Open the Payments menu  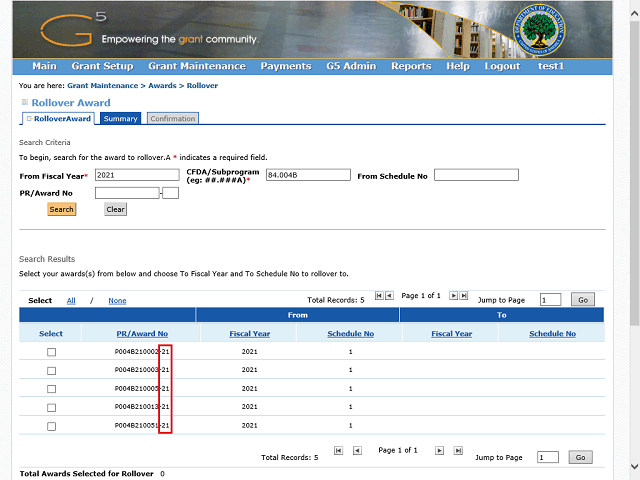285,66
